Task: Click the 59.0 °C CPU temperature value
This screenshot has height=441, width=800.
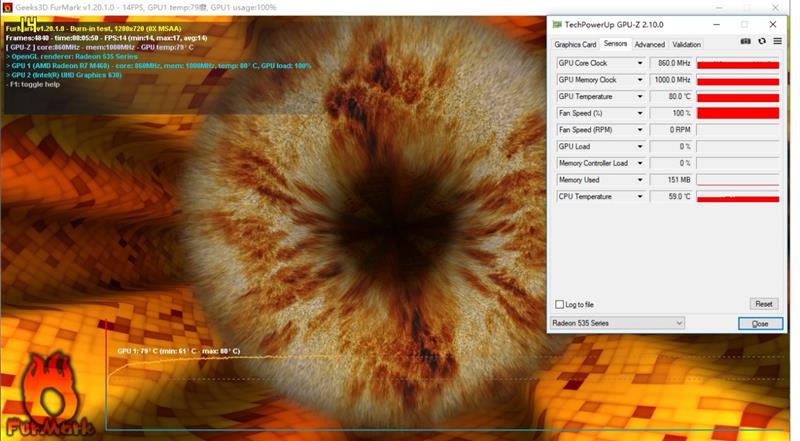Action: click(x=671, y=197)
